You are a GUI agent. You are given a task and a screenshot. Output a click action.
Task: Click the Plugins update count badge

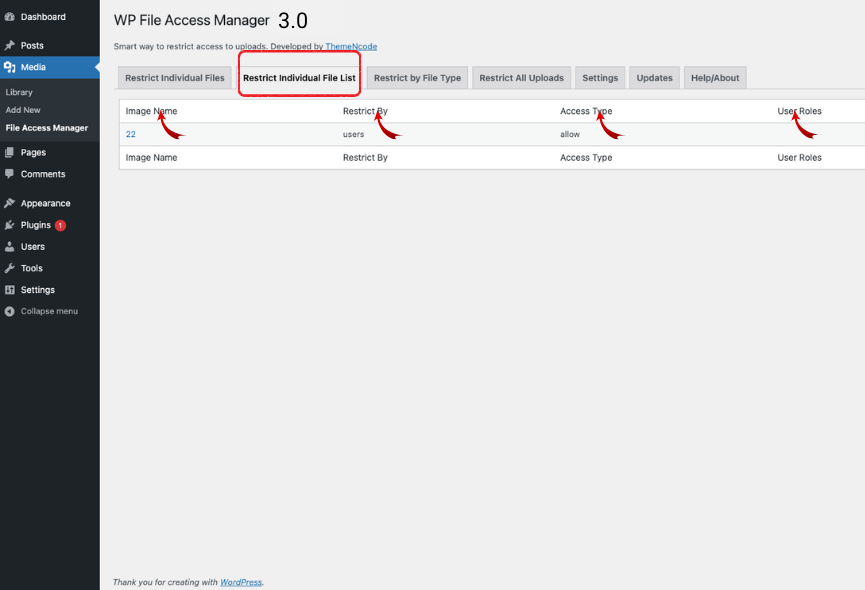[60, 225]
